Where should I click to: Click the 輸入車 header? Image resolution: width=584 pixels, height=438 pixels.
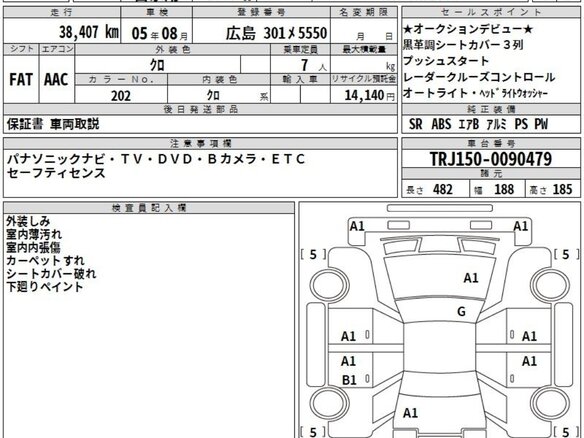click(300, 79)
